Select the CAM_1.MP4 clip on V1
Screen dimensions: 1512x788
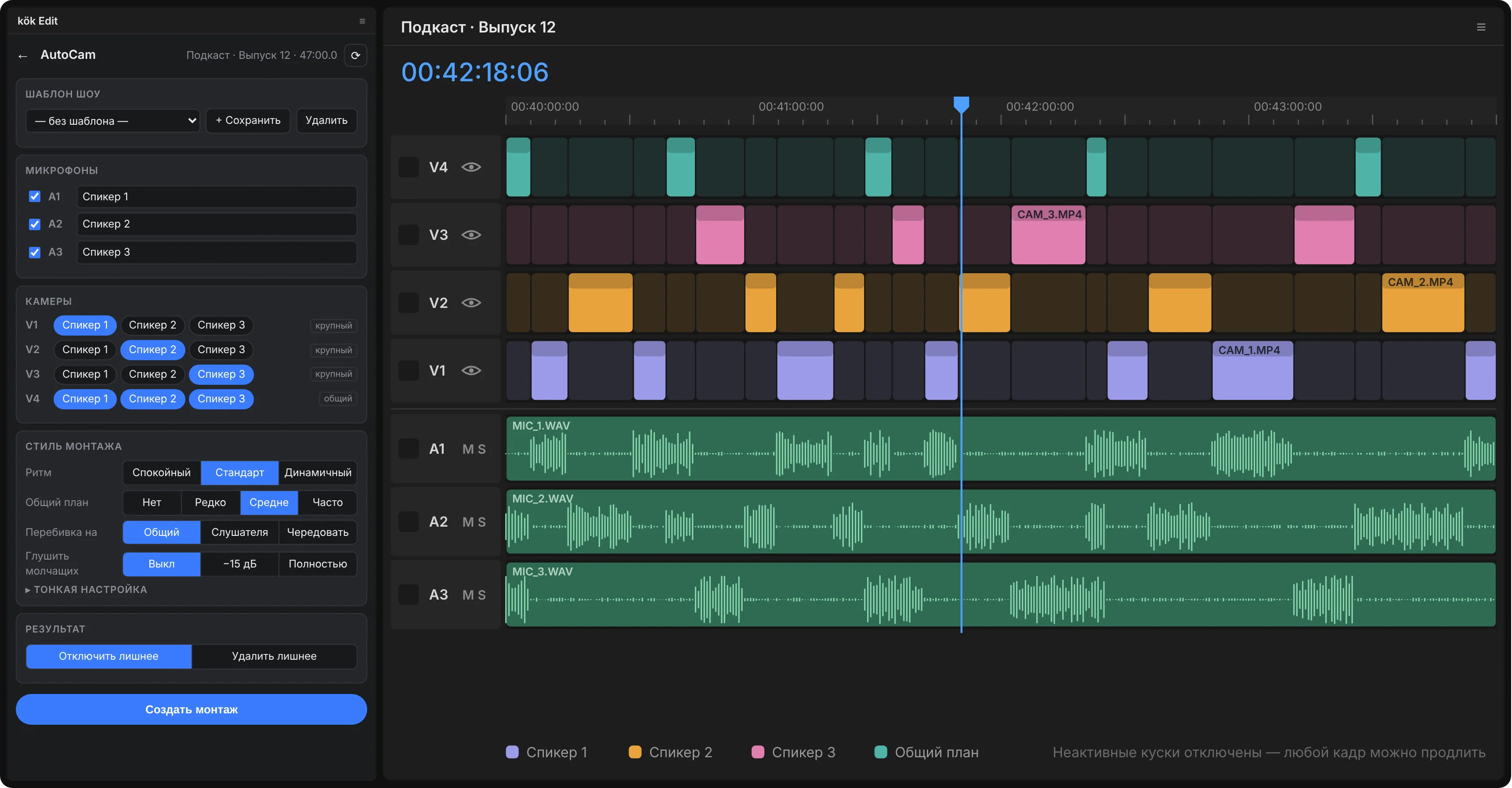coord(1252,370)
